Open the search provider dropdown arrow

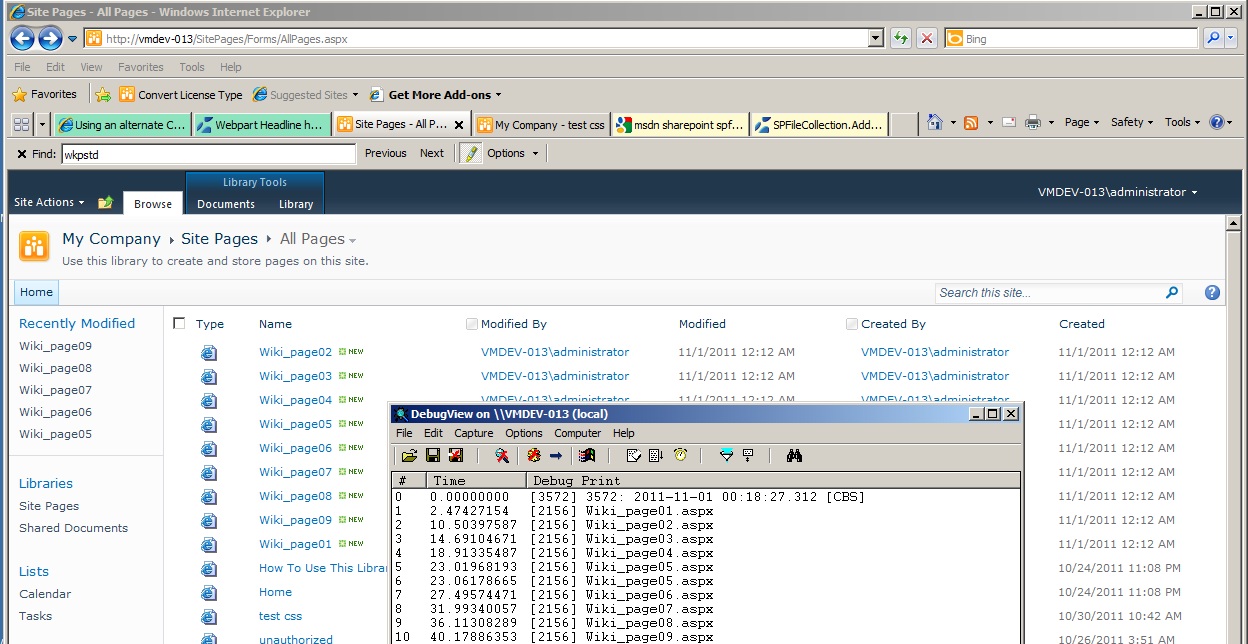click(1231, 39)
